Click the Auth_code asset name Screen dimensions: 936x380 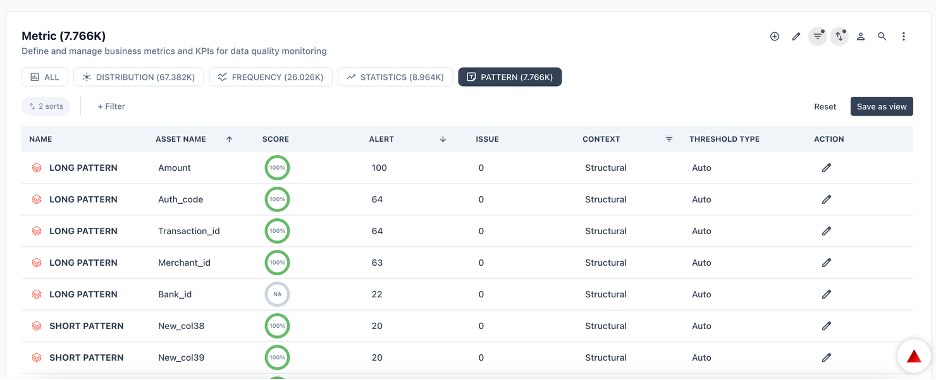click(x=181, y=199)
